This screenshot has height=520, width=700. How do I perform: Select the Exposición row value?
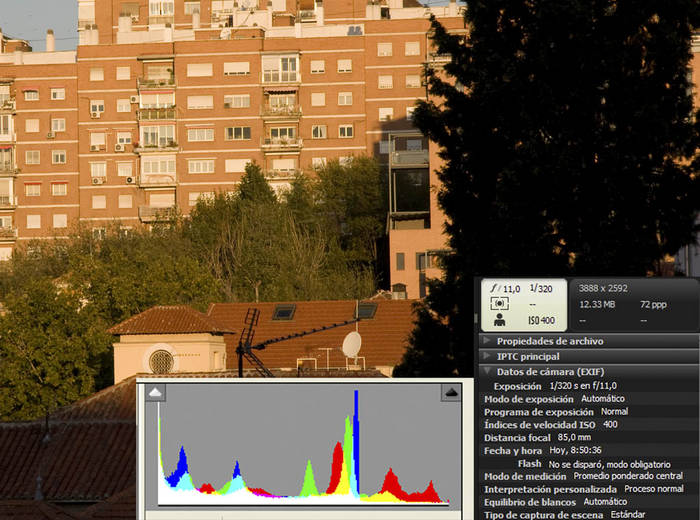583,386
